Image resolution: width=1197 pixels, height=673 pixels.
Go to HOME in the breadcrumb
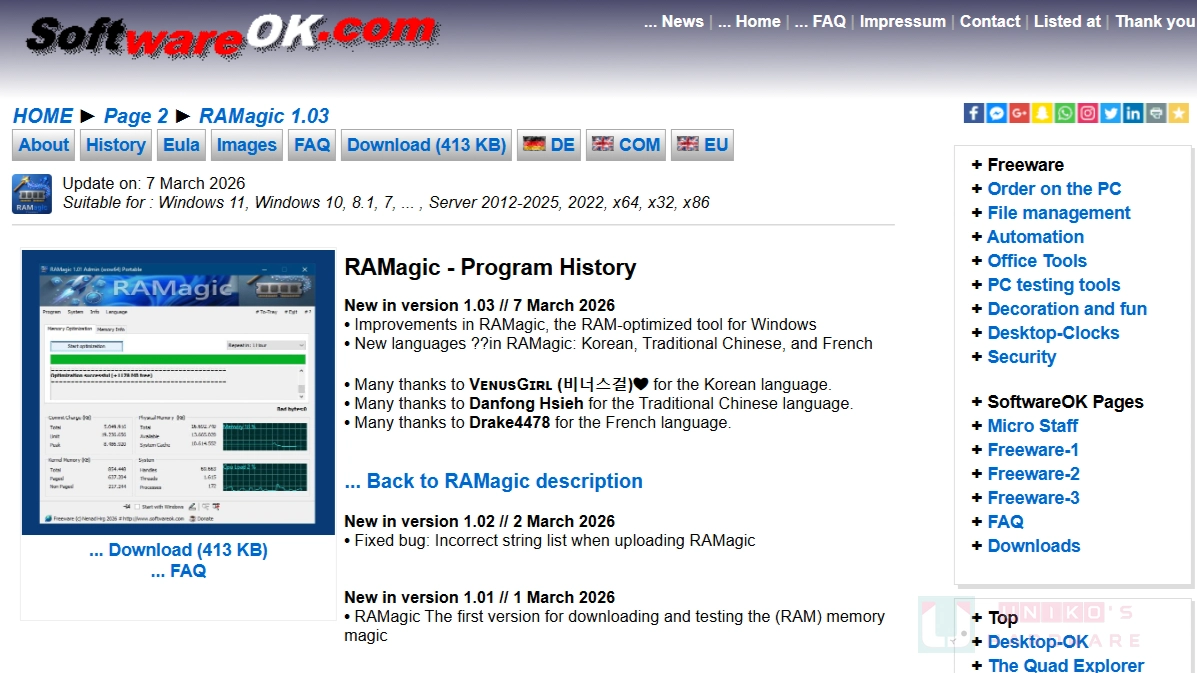click(x=43, y=116)
